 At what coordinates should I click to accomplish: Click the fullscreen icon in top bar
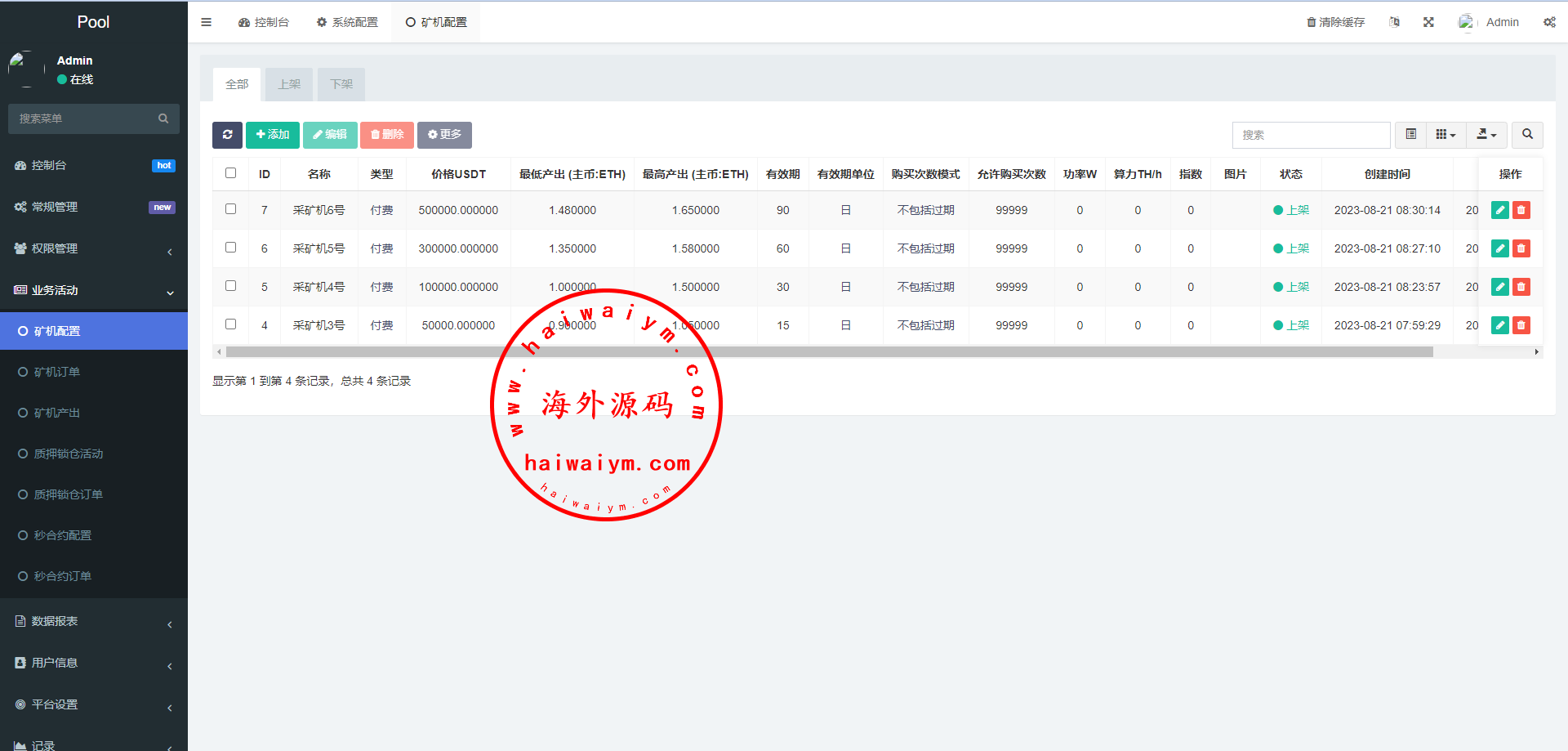pyautogui.click(x=1428, y=22)
